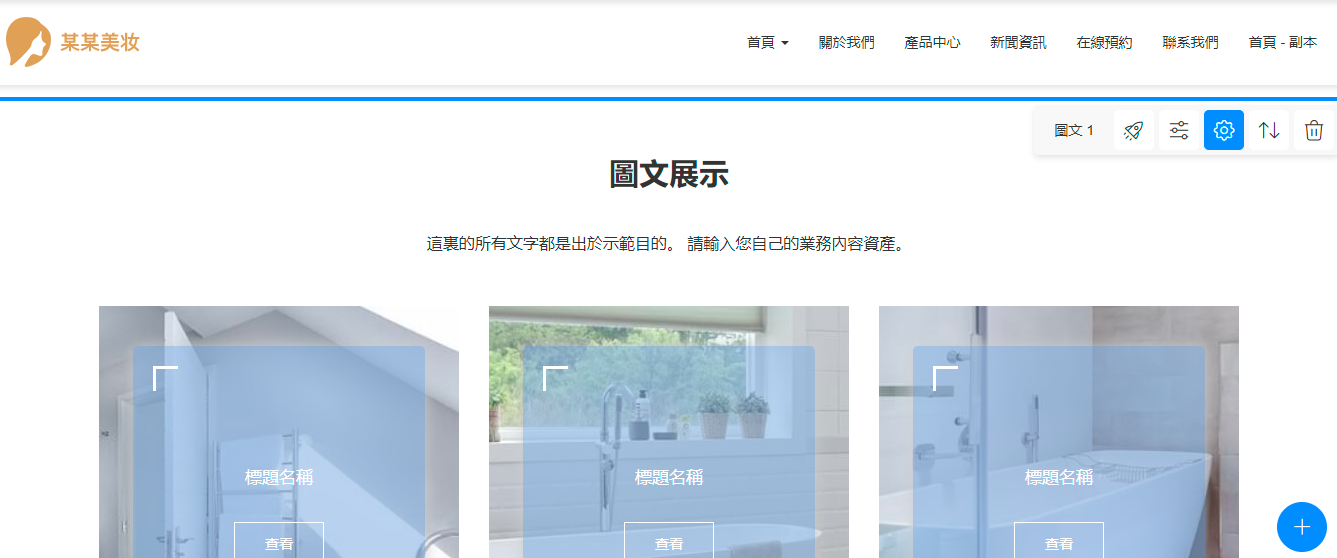Select the white bathtub faucet image card
This screenshot has width=1337, height=558.
tap(1059, 432)
